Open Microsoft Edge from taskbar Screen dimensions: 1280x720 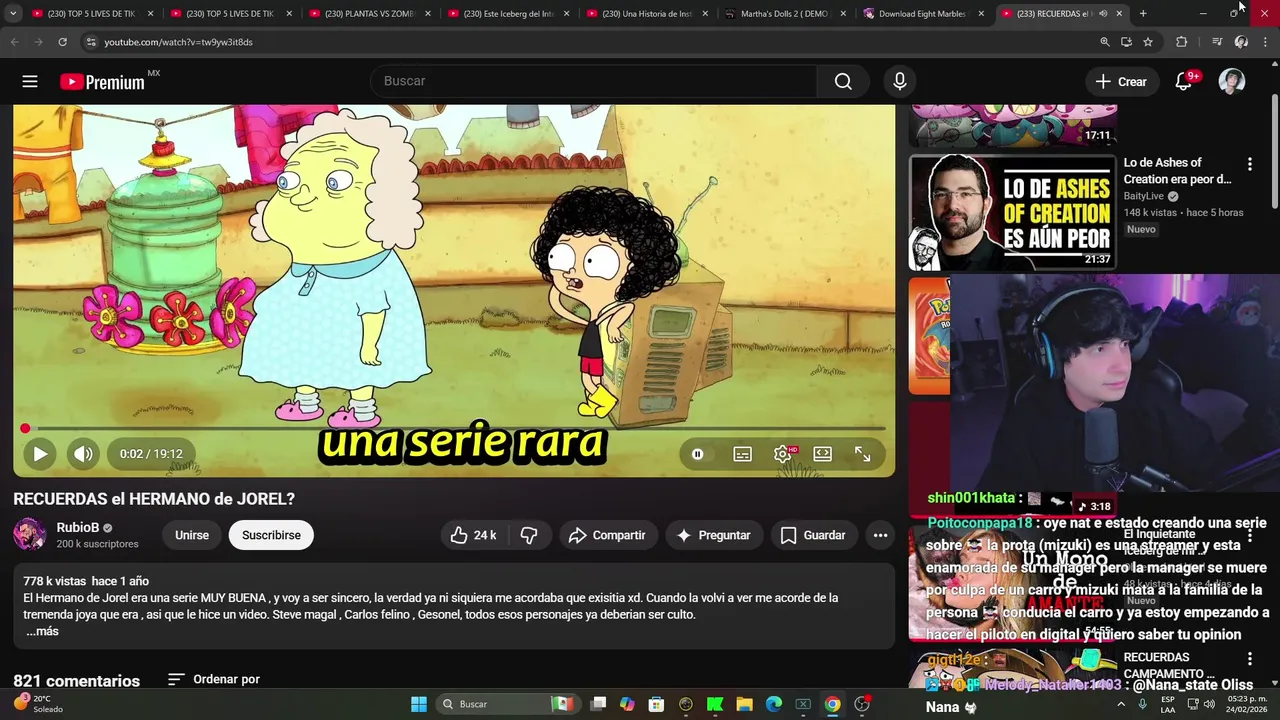point(774,704)
